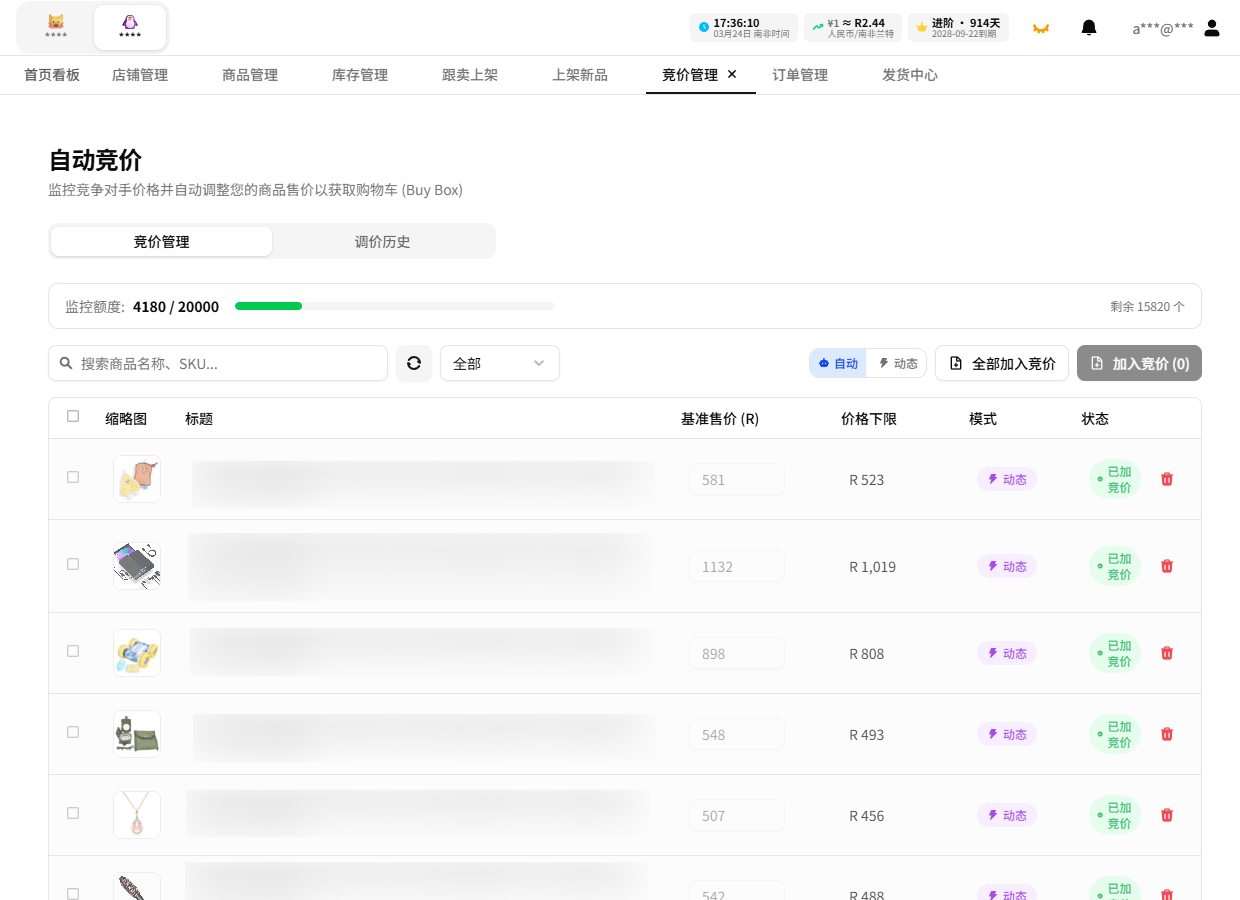Check the first product row checkbox

(72, 478)
